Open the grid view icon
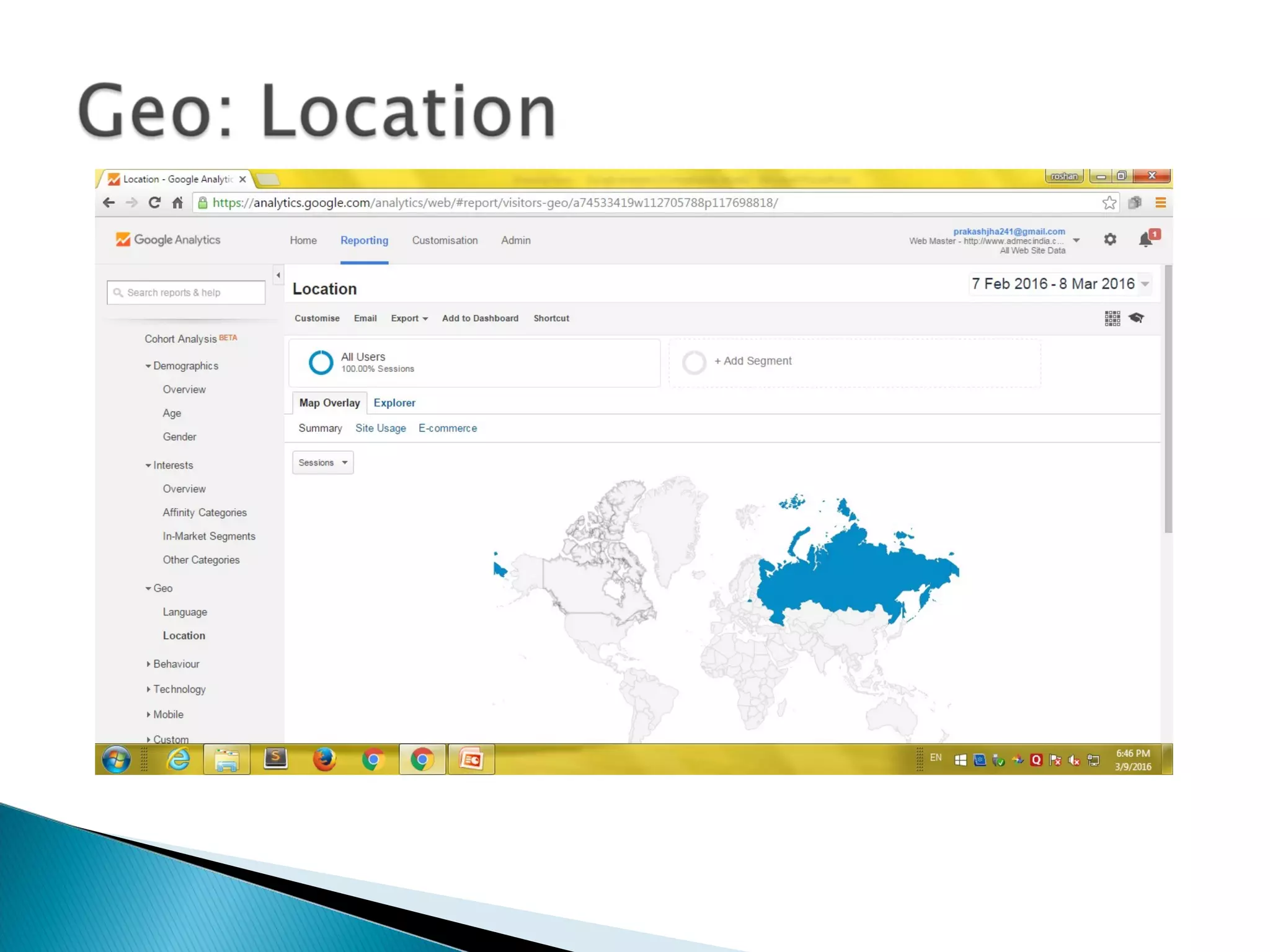 pyautogui.click(x=1112, y=318)
